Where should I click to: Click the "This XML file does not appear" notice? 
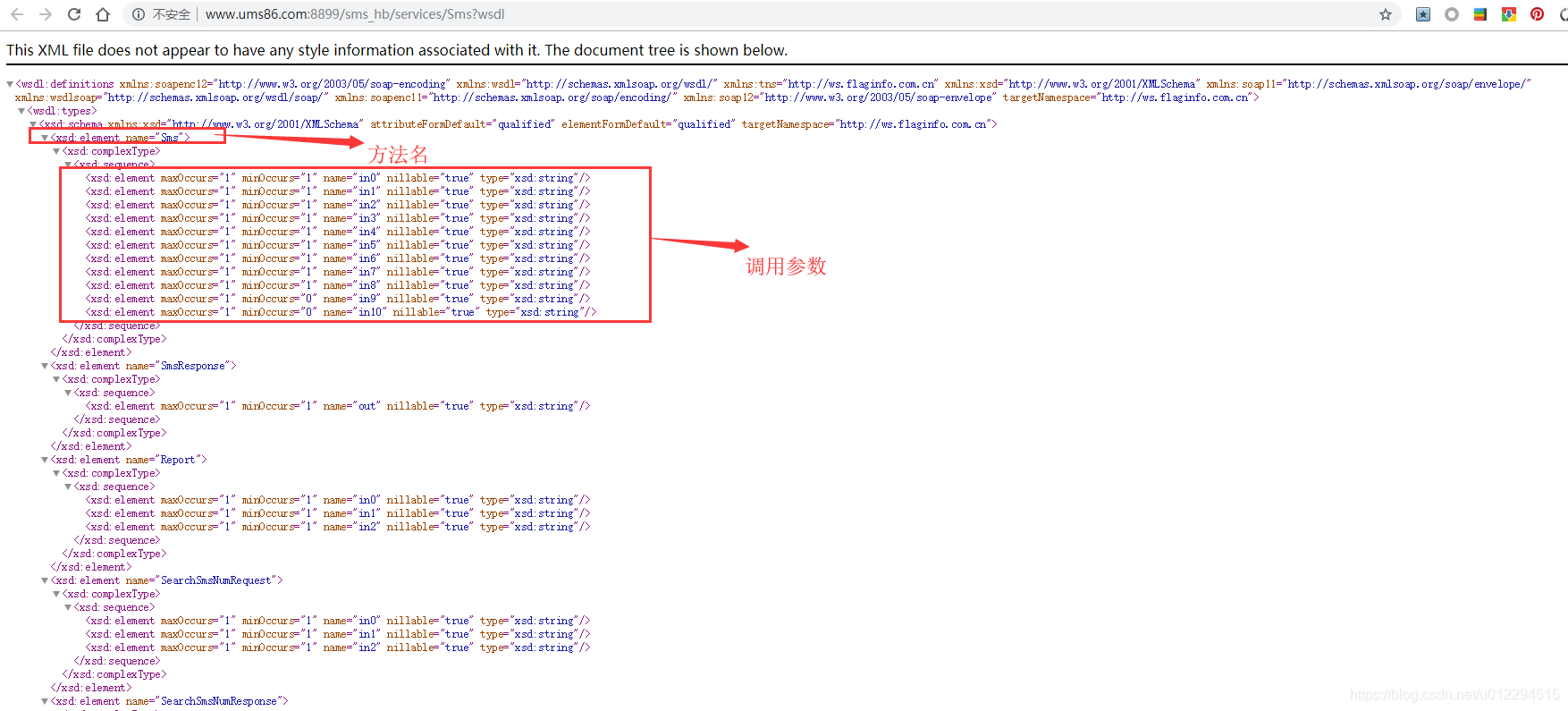397,50
